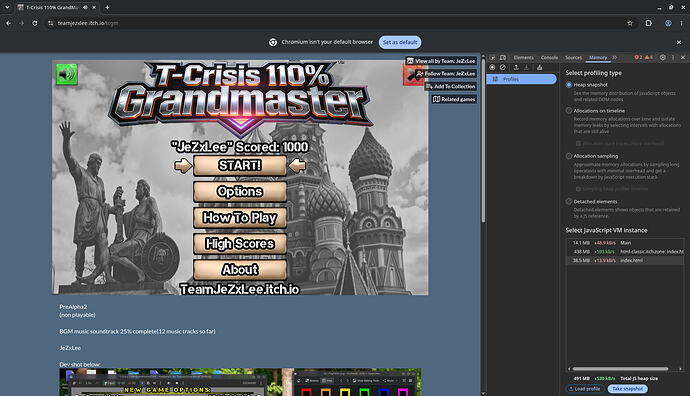Viewport: 690px width, 396px height.
Task: Expand more DevTools tabs chevron
Action: pyautogui.click(x=615, y=58)
